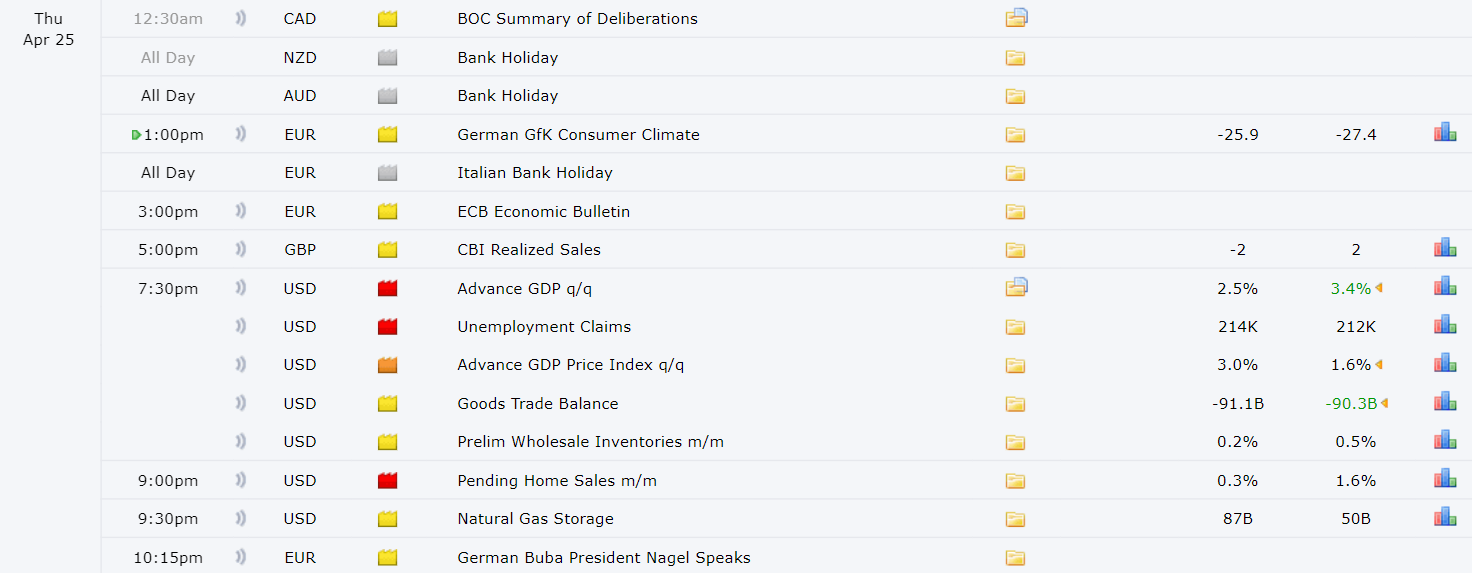Select the NZD Bank Holiday row
This screenshot has width=1472, height=573.
(786, 57)
